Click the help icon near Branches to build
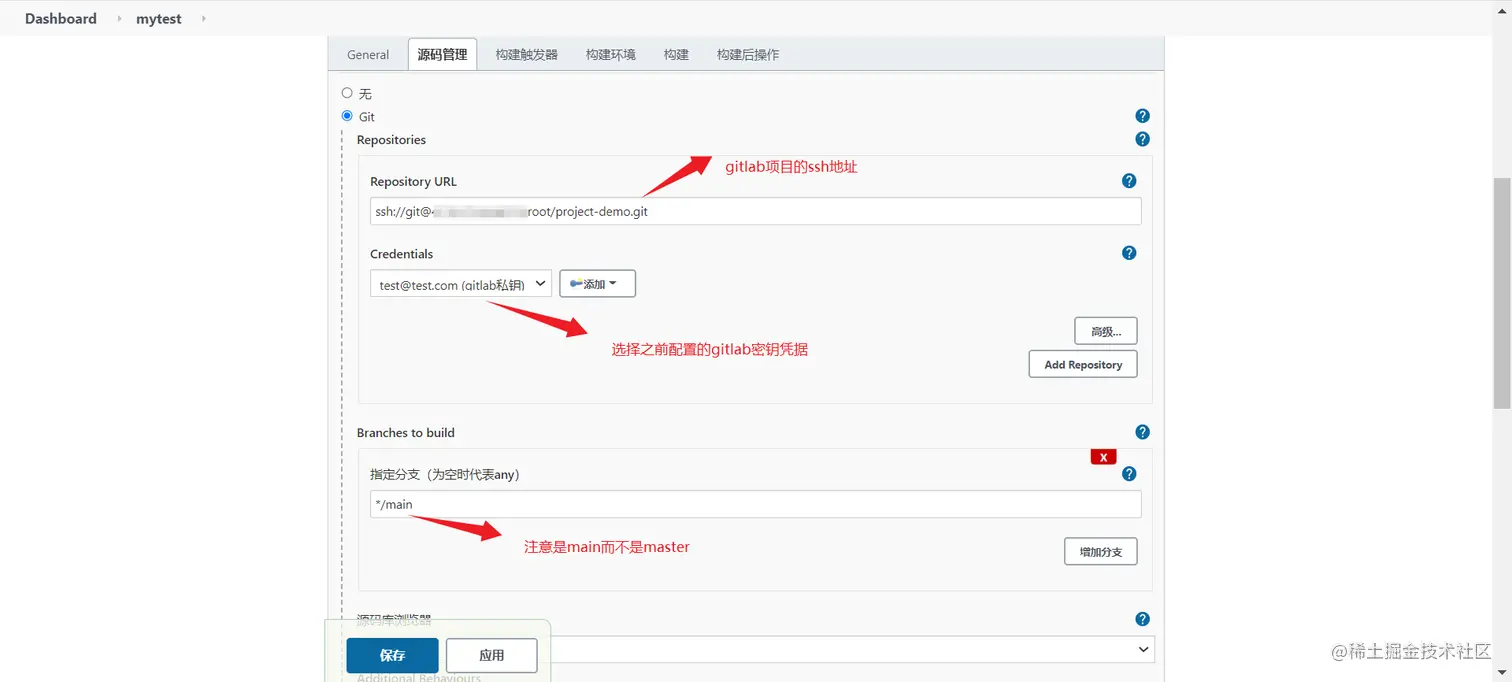1512x682 pixels. point(1142,432)
